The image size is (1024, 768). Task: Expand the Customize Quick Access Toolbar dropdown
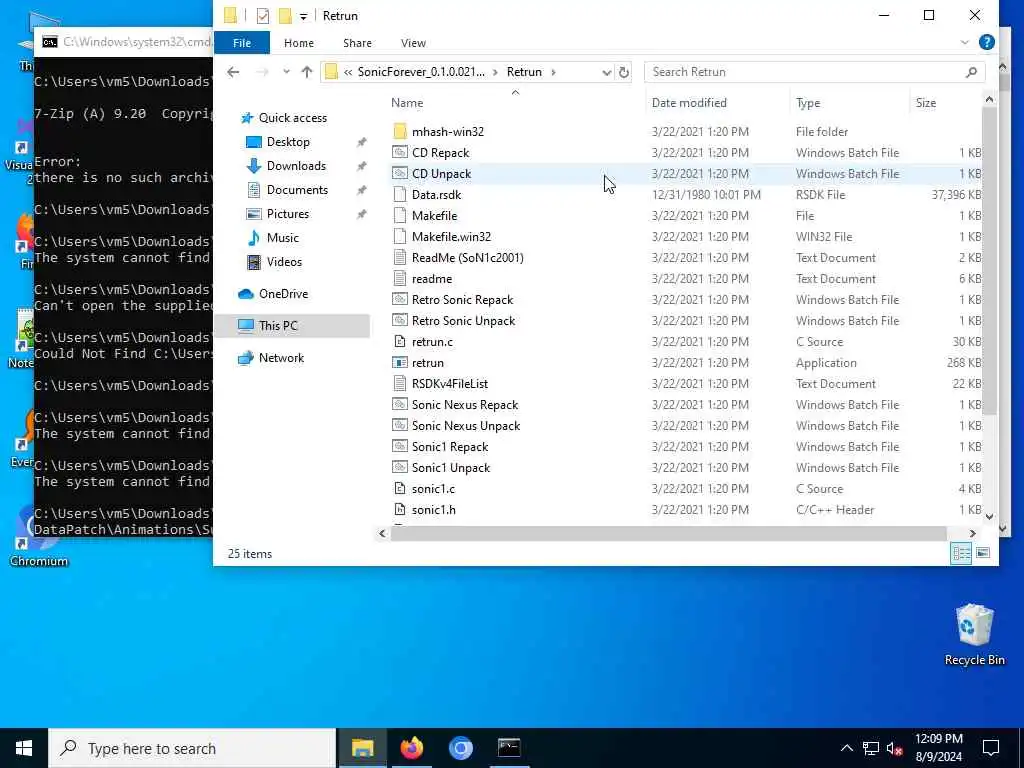(x=303, y=16)
